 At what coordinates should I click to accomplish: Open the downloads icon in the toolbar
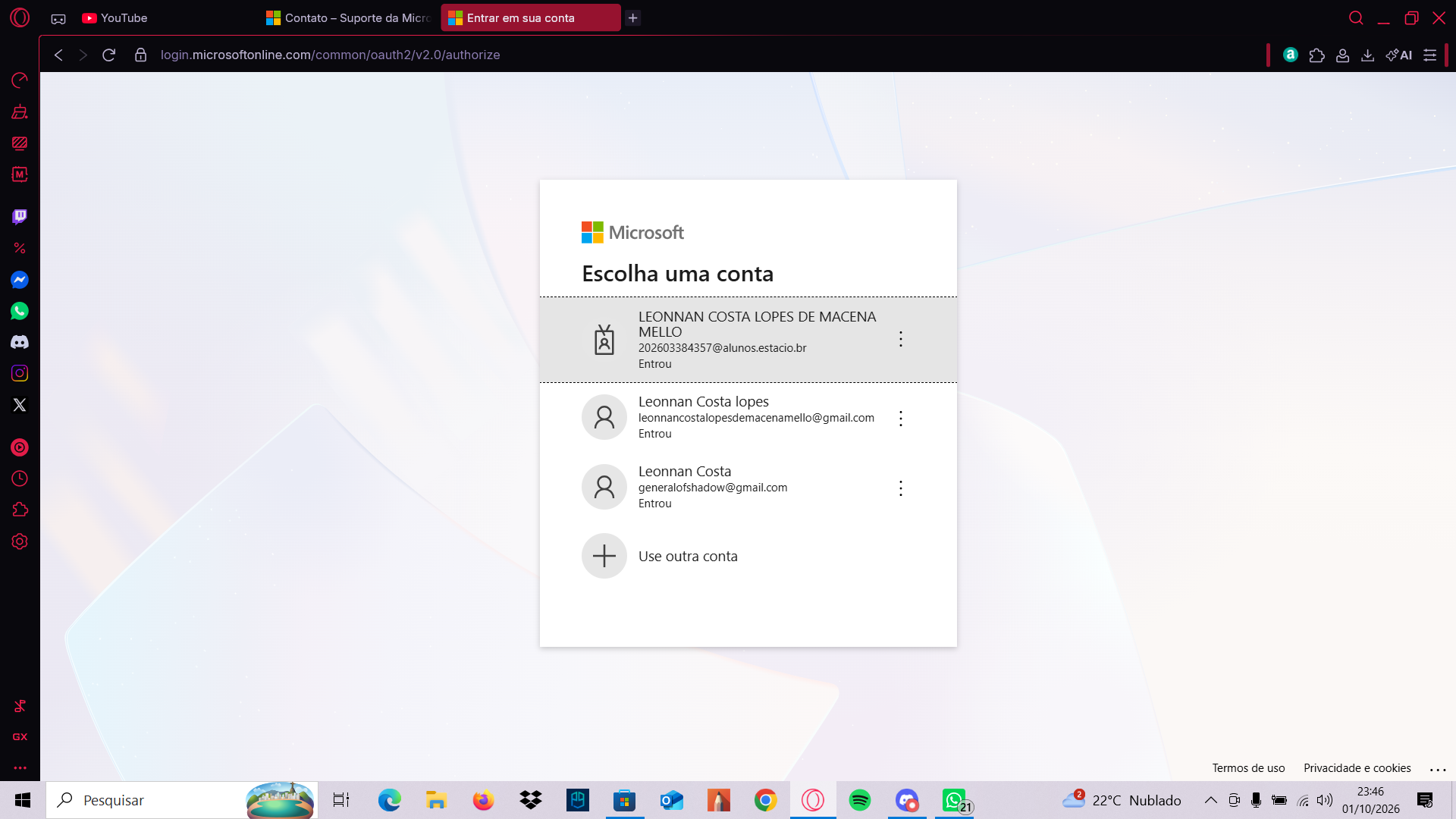[1367, 55]
